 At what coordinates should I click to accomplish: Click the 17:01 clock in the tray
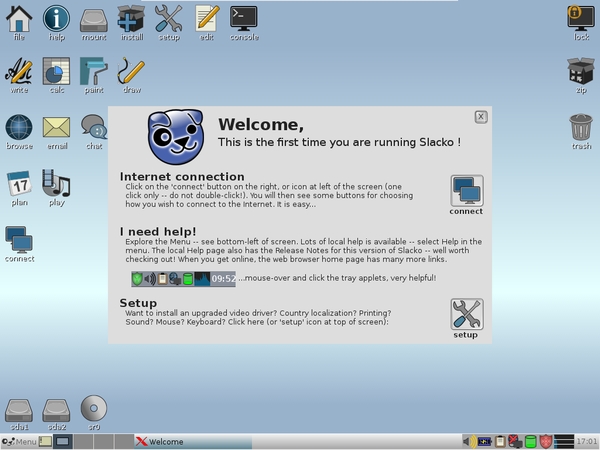click(587, 442)
